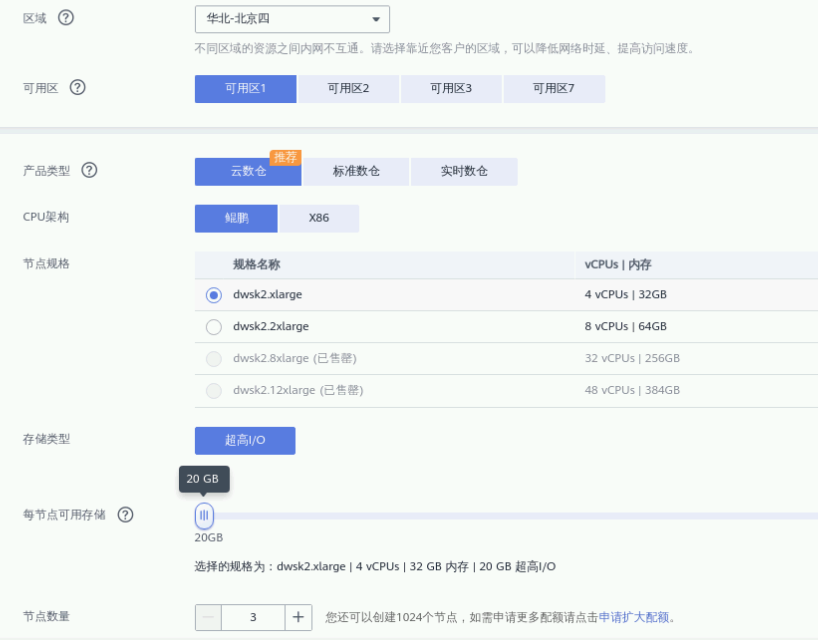
Task: Click the 8 vCPUs | 64GB cell
Action: click(625, 327)
